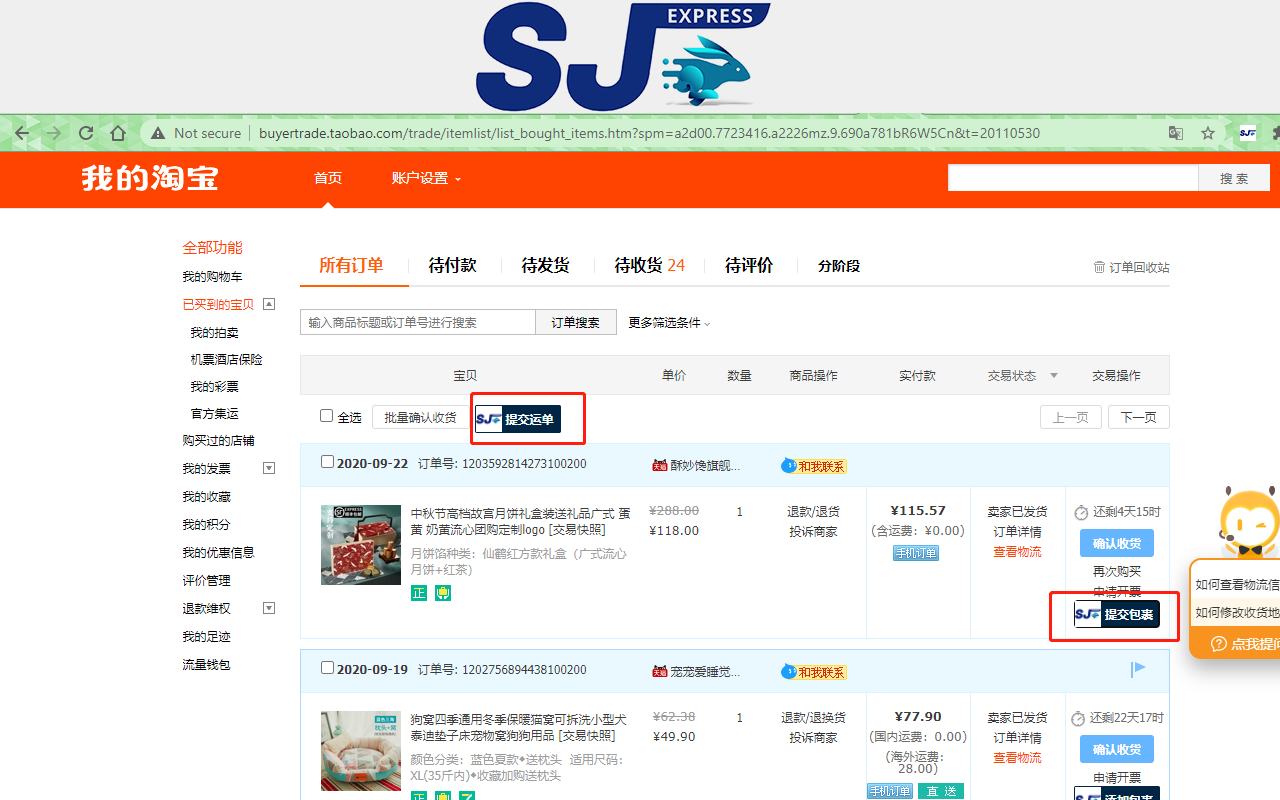Click Tmall icon beside shop 酥妙馋旗舰
Screen dimensions: 1280x800
pos(660,465)
